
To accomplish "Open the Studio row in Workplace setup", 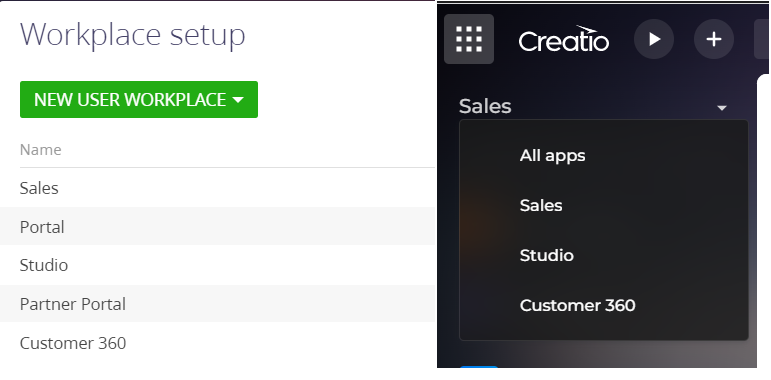I will (x=217, y=265).
